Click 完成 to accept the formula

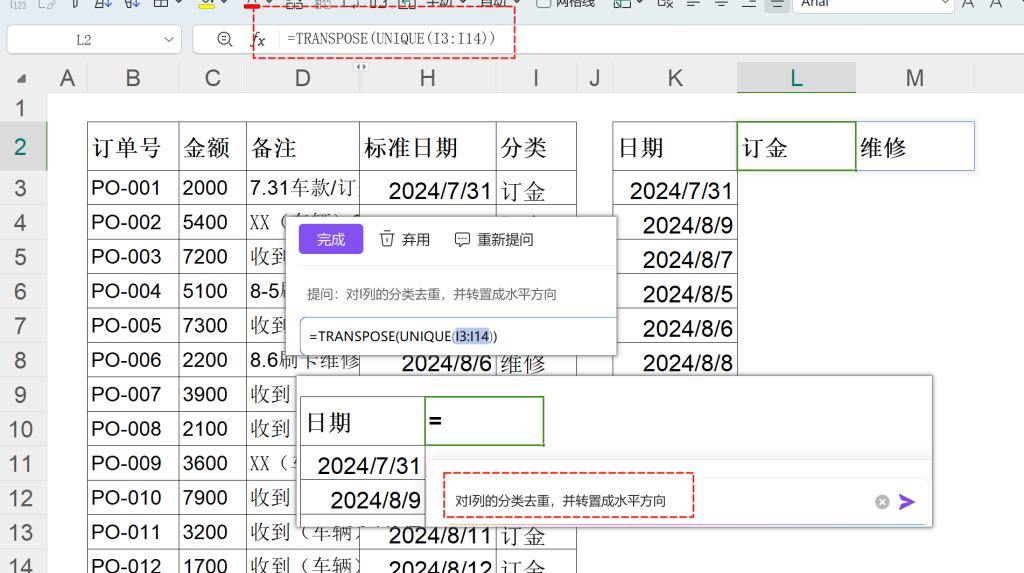tap(331, 239)
